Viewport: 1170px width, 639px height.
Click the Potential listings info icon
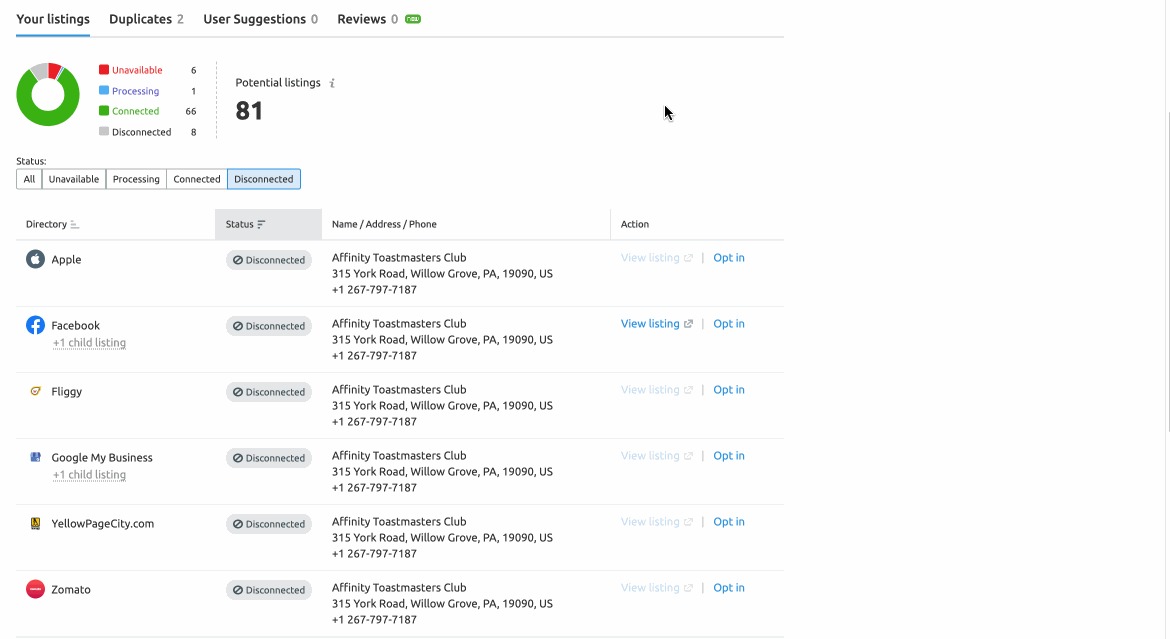pyautogui.click(x=332, y=83)
